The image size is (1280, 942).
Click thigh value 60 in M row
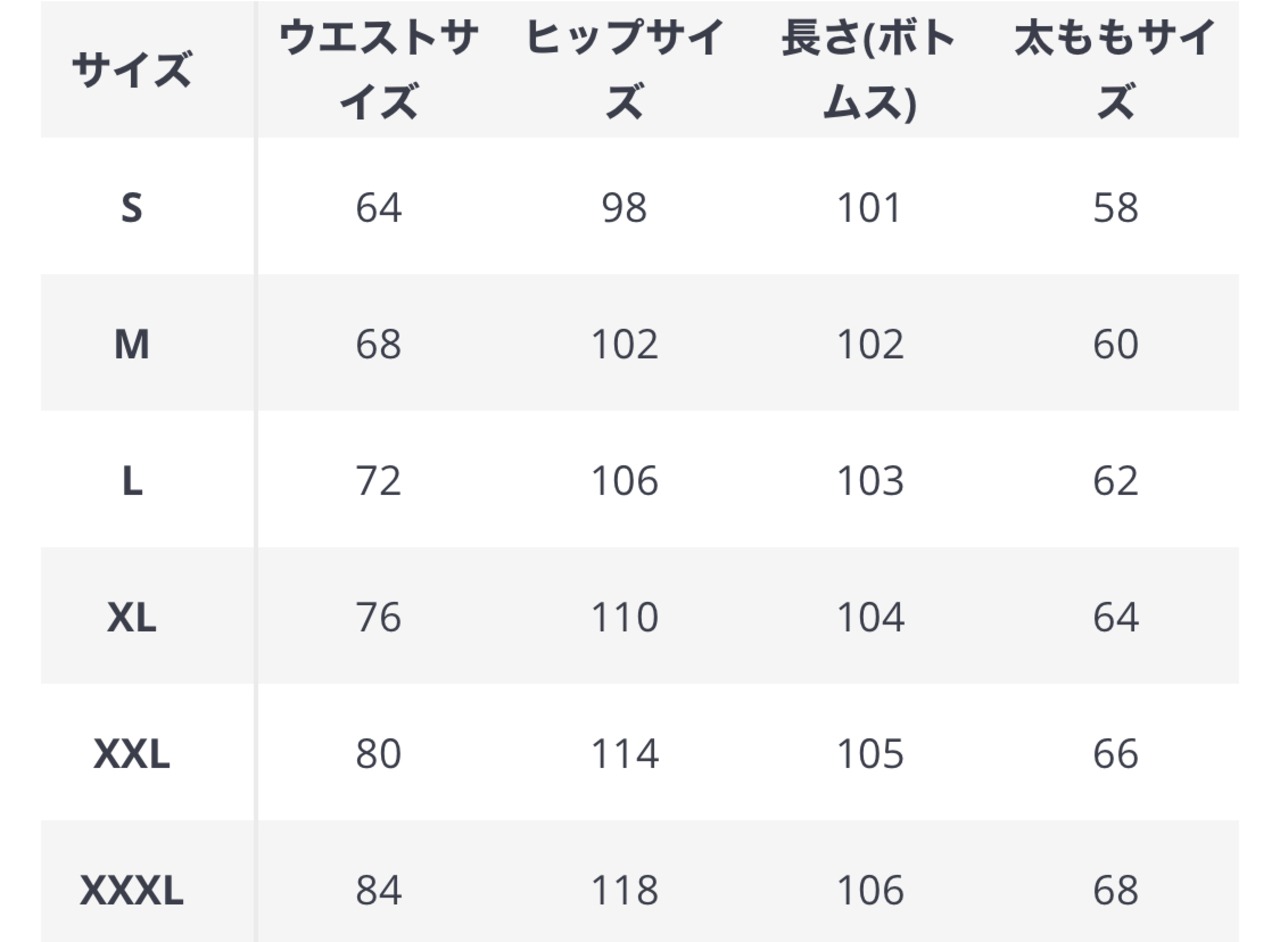click(x=1116, y=344)
